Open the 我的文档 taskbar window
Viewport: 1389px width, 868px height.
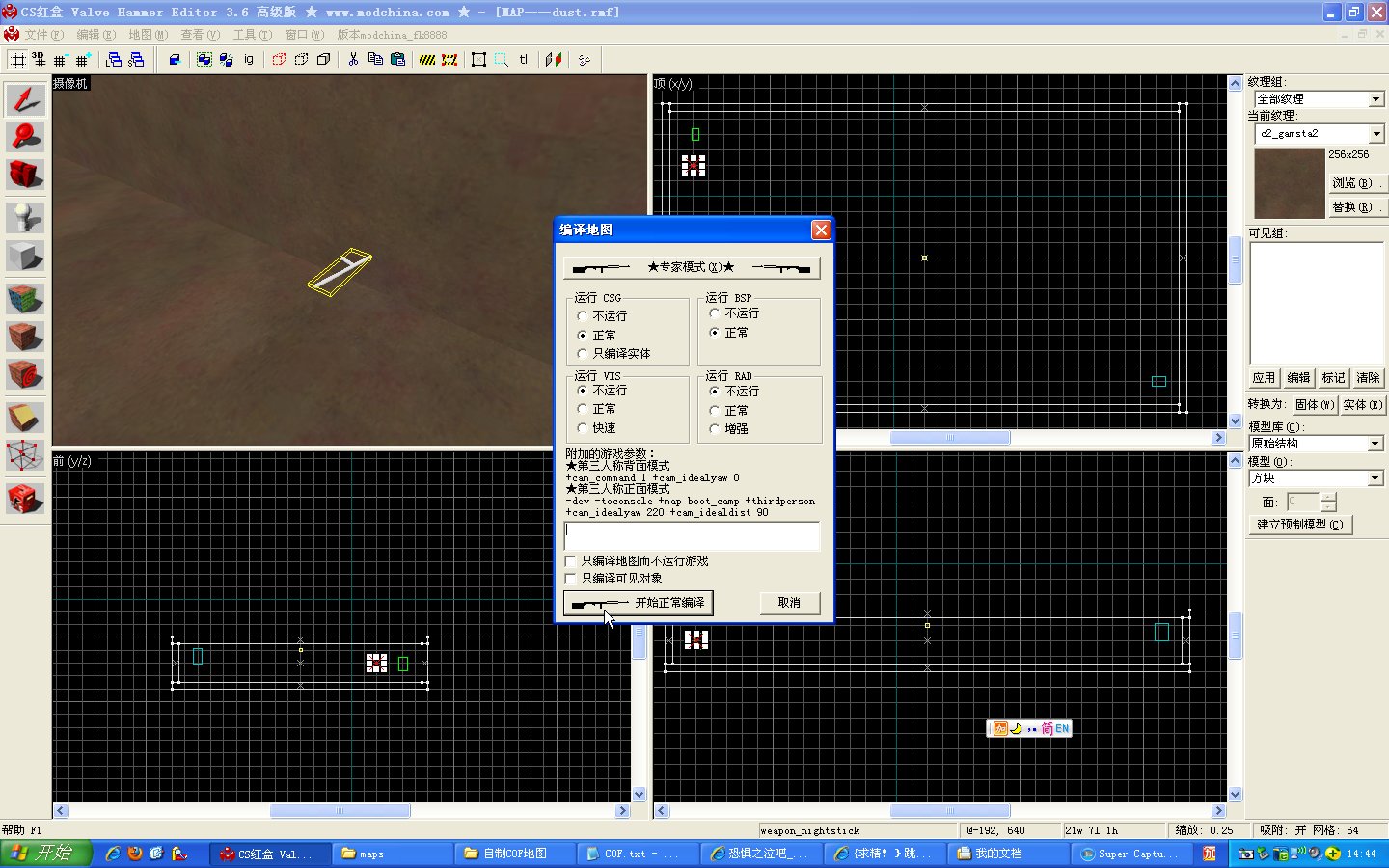1009,854
